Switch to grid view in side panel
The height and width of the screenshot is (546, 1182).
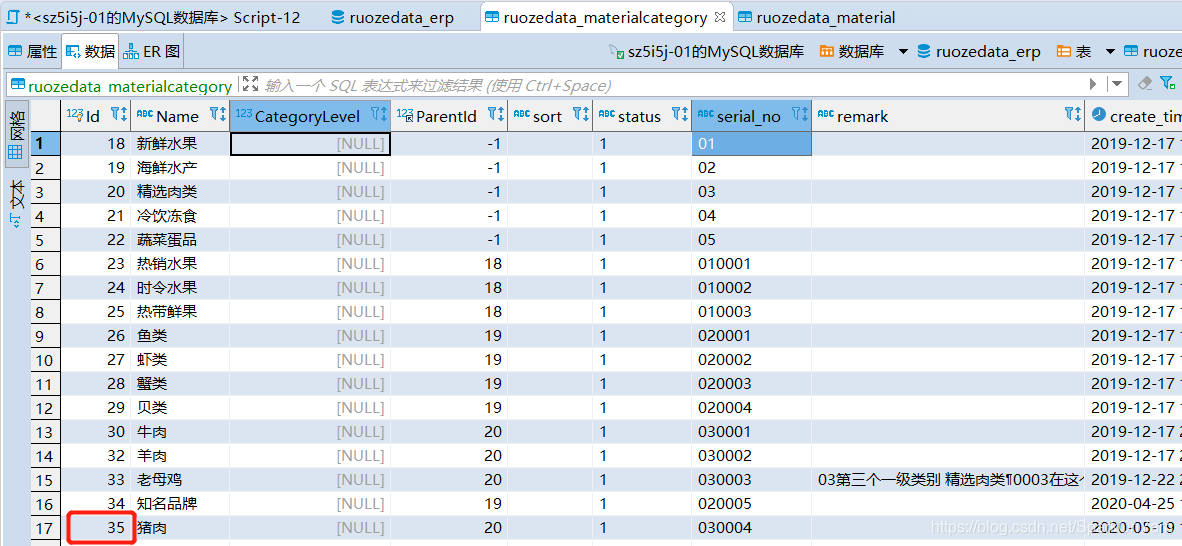click(x=16, y=136)
